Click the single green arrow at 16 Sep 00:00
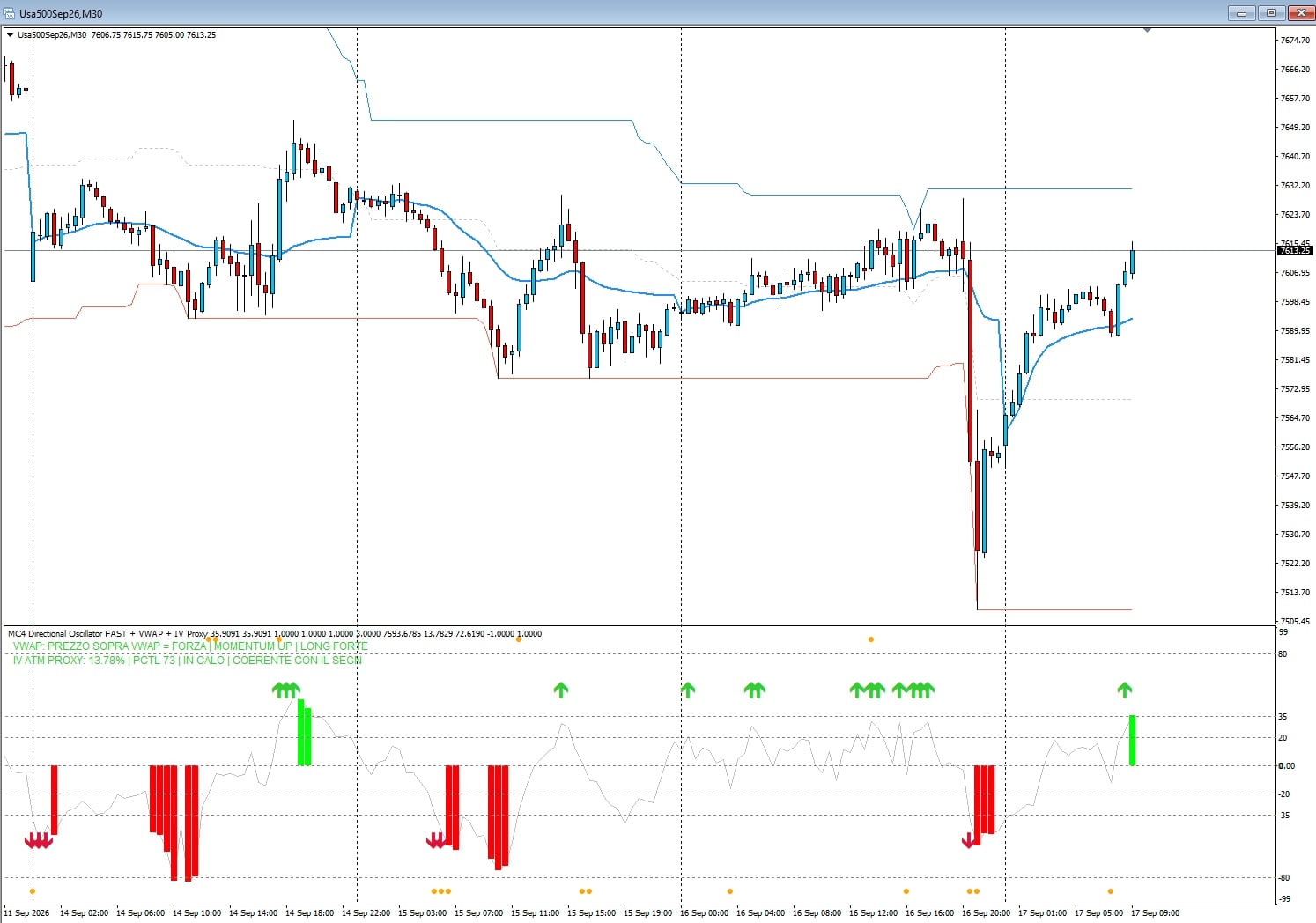This screenshot has width=1316, height=923. [688, 690]
